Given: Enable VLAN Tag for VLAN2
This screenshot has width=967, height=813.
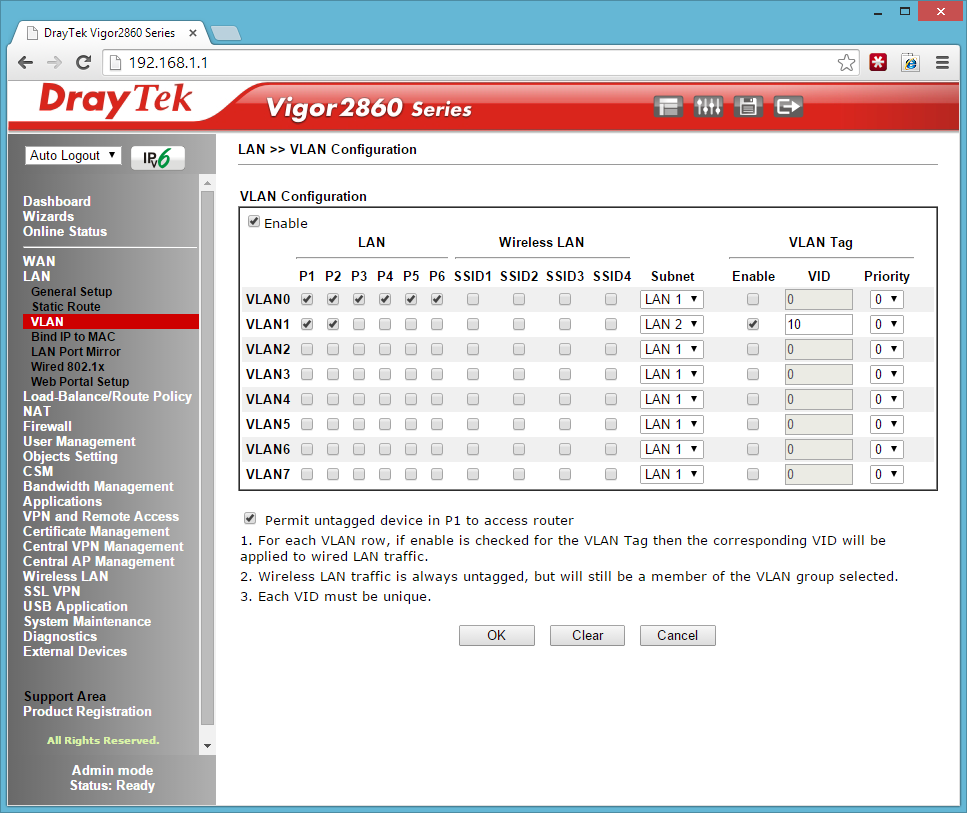Looking at the screenshot, I should [x=752, y=349].
